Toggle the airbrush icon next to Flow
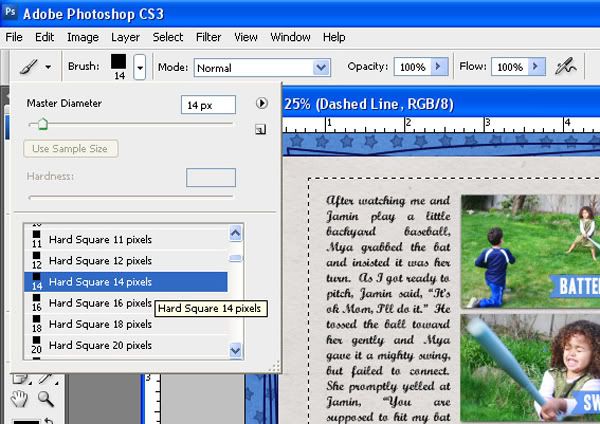Screen dimensions: 600x424 tap(567, 67)
